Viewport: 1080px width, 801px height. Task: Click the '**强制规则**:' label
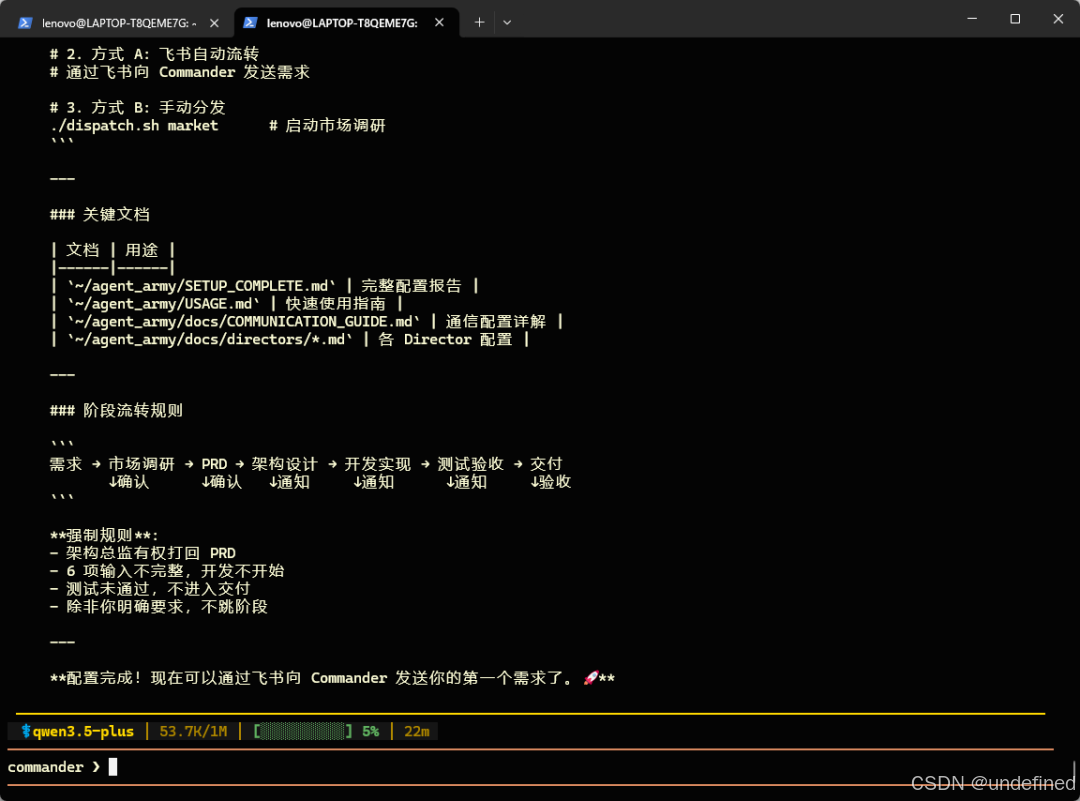tap(104, 535)
